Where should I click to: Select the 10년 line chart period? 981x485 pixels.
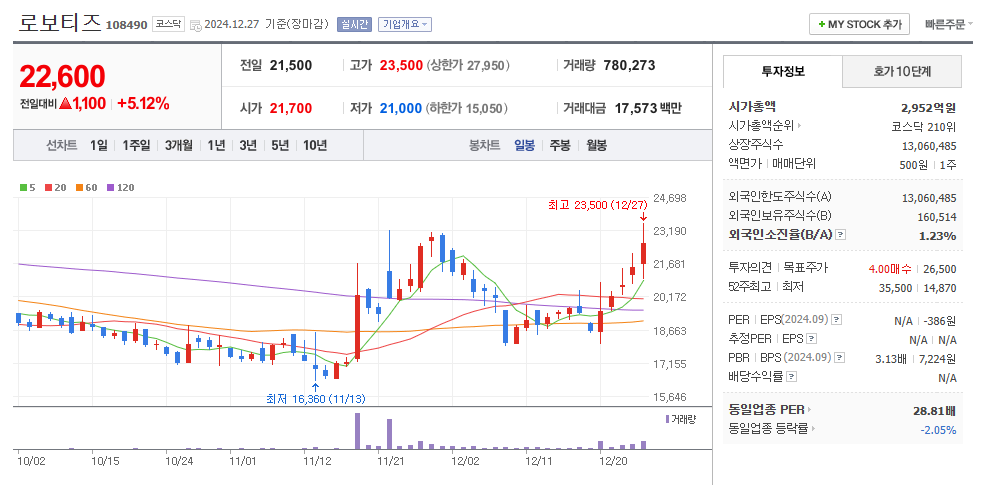tap(315, 145)
